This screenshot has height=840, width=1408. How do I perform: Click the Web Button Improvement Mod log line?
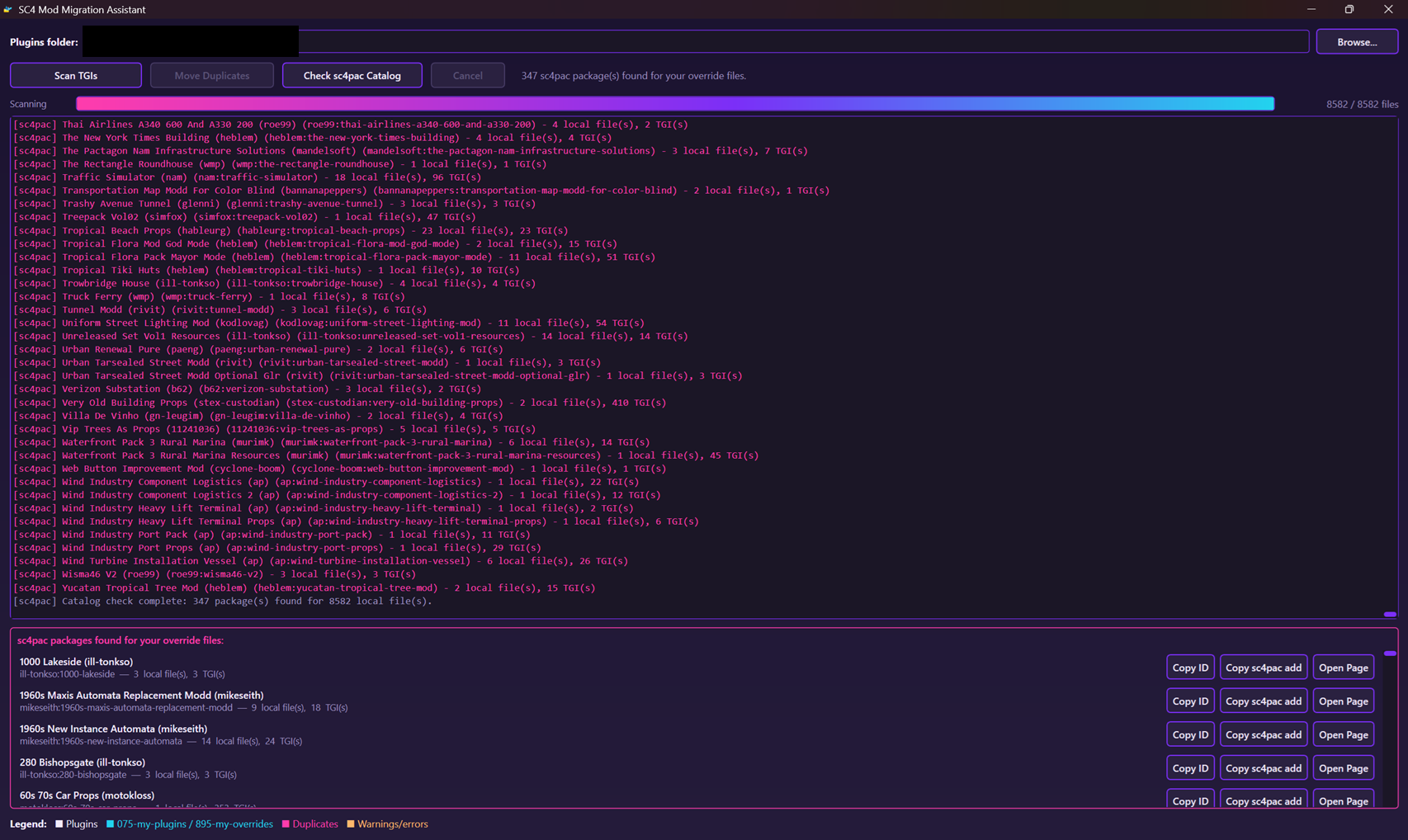coord(339,469)
